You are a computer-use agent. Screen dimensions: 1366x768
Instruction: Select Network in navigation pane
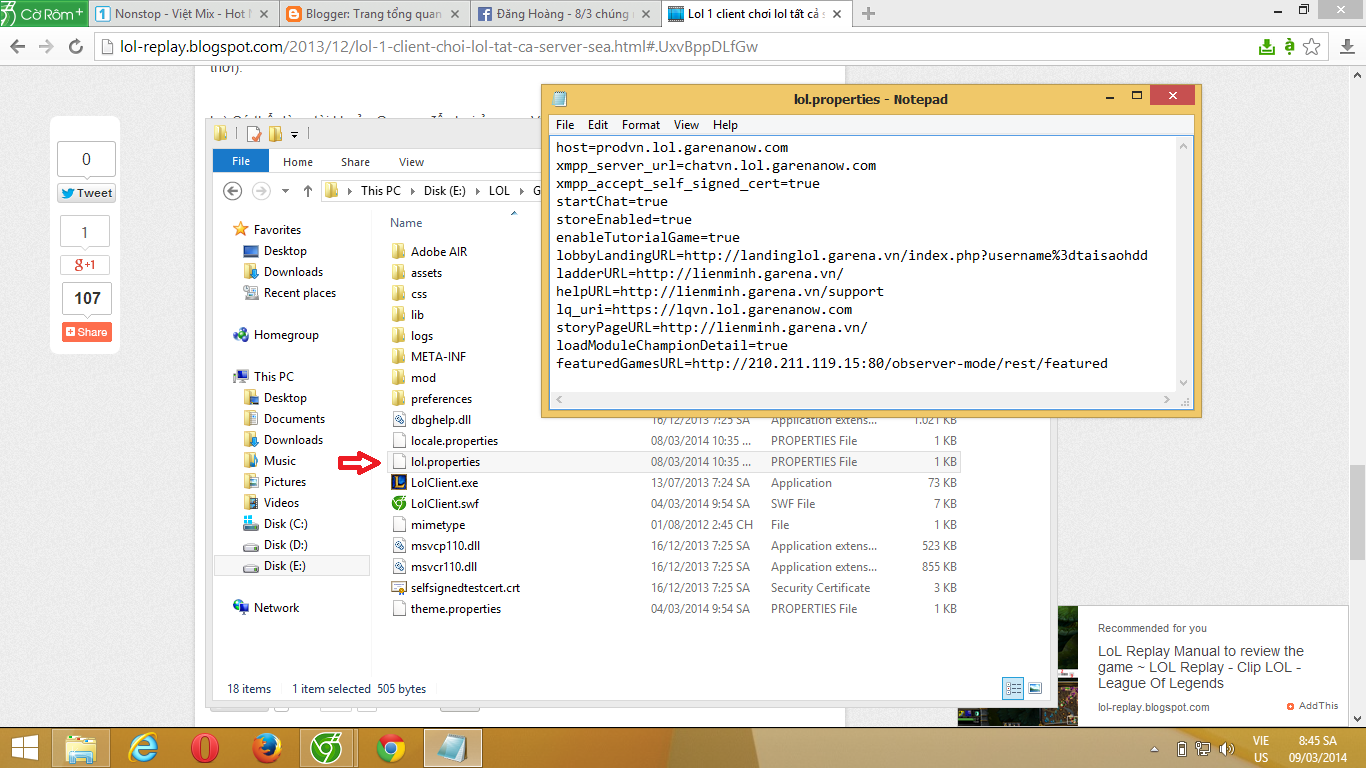(276, 608)
